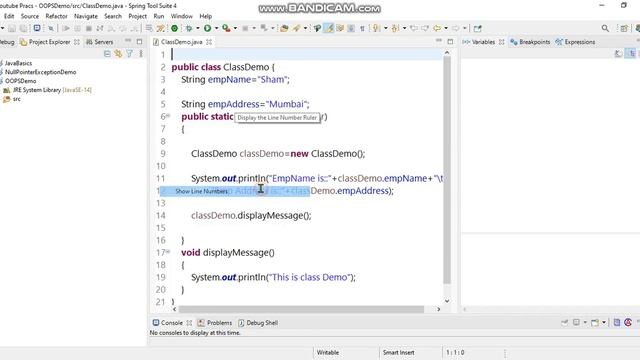Close the Project Explorer view tab

77,42
